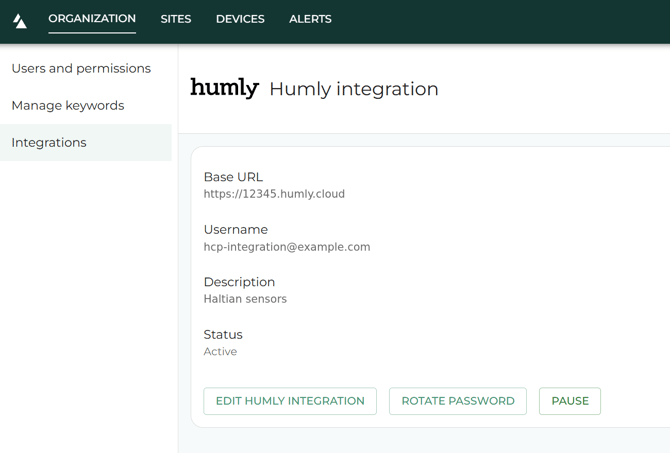Click the base URL https://12345.humly.cloud
The width and height of the screenshot is (670, 453).
[x=274, y=194]
